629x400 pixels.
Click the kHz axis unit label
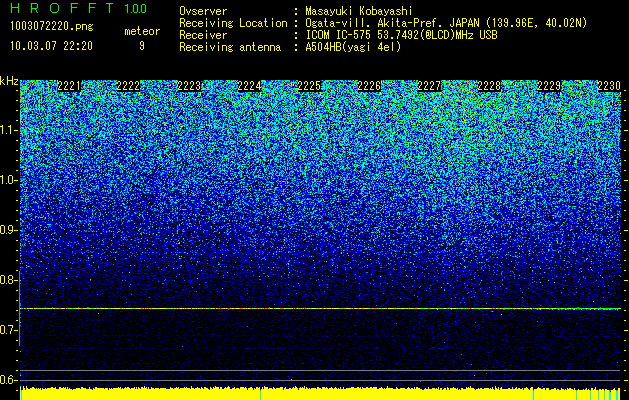pyautogui.click(x=9, y=81)
